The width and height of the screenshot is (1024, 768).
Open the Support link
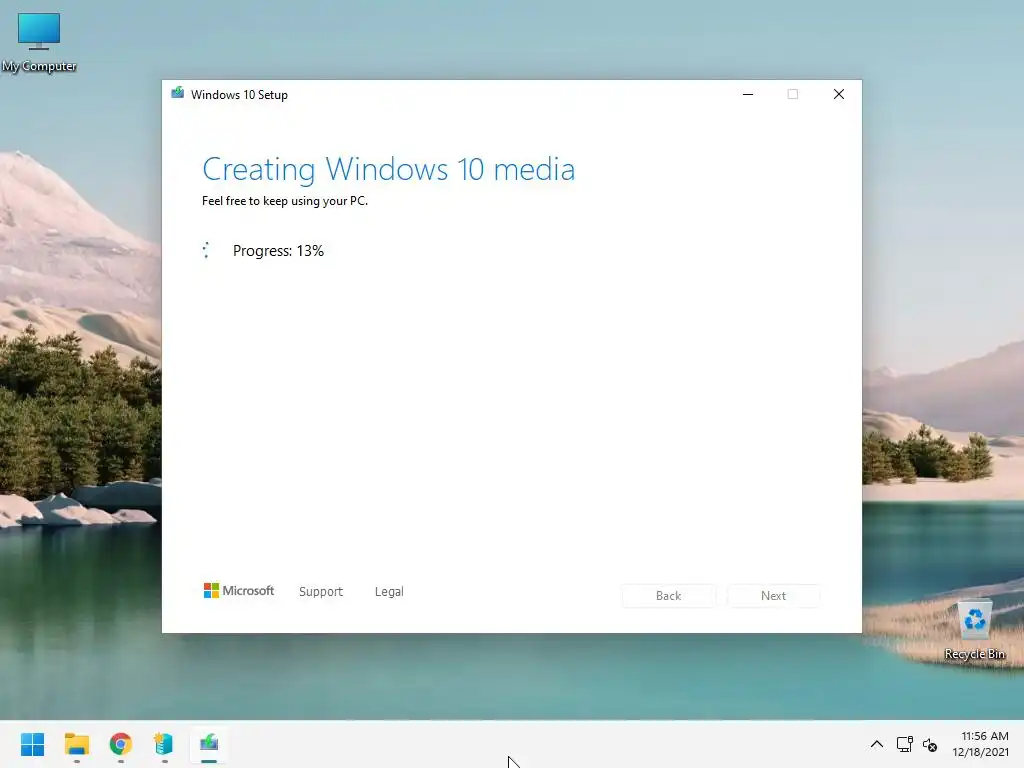point(321,592)
